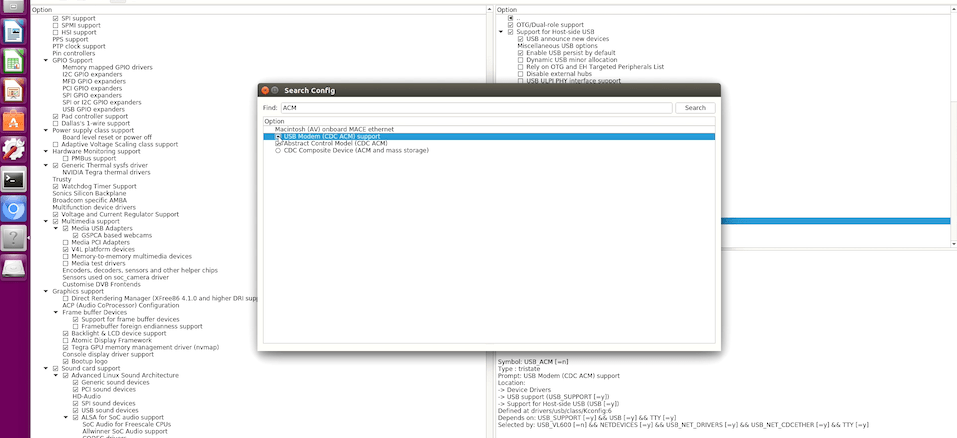Collapse the Graphics support tree node
The image size is (957, 438).
(x=46, y=292)
